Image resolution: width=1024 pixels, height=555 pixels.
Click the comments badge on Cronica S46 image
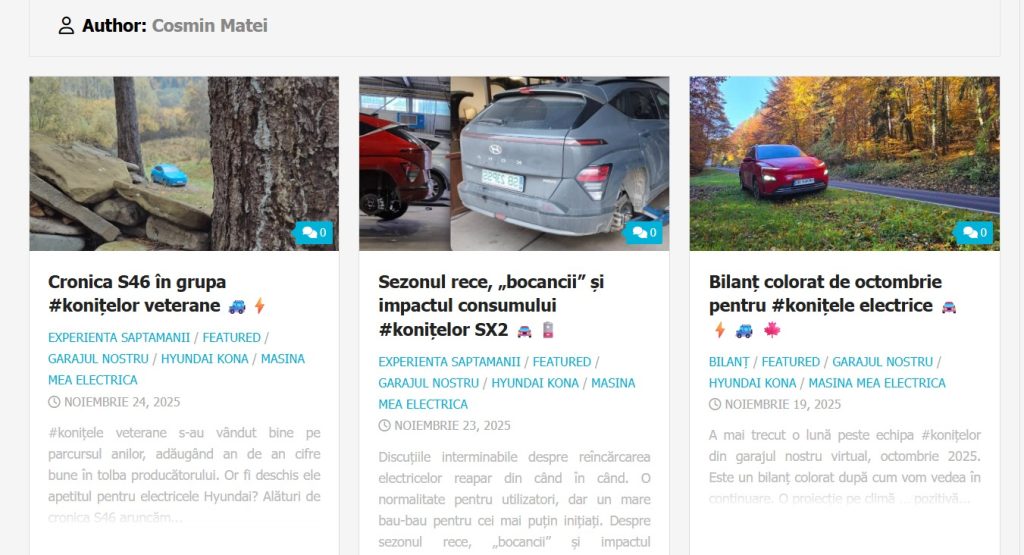tap(314, 232)
